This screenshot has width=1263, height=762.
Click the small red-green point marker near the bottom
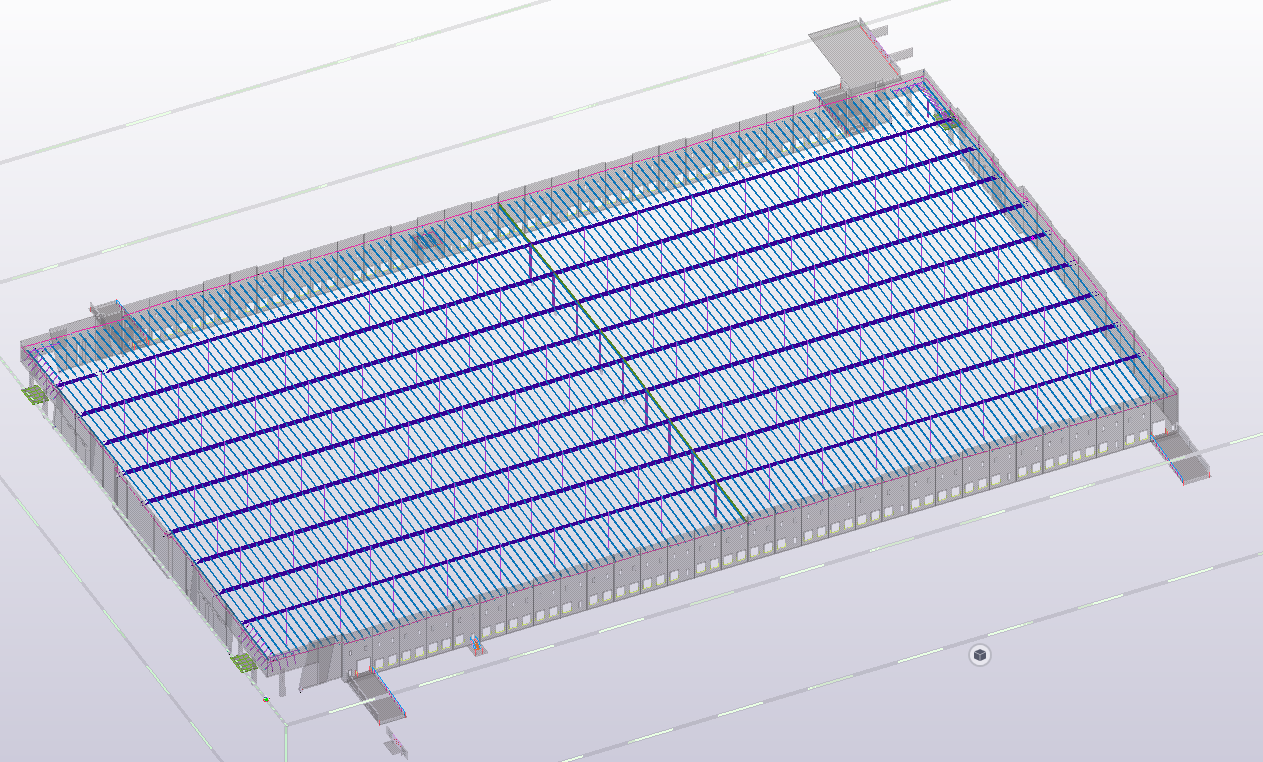[x=266, y=699]
